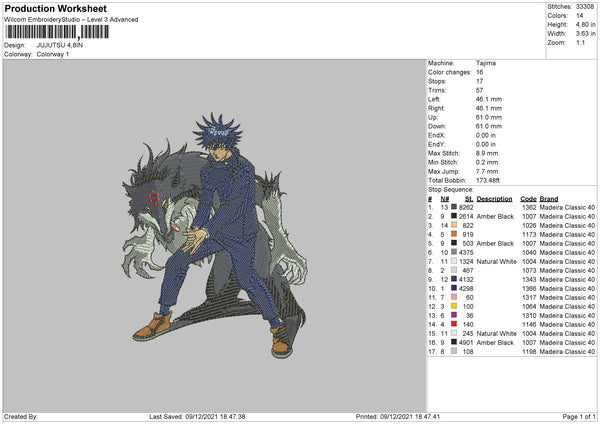Select 'Wilcom EmbroideryStudio – Level 3 Advanced' text
Viewport: 600px width, 424px height.
click(x=71, y=20)
